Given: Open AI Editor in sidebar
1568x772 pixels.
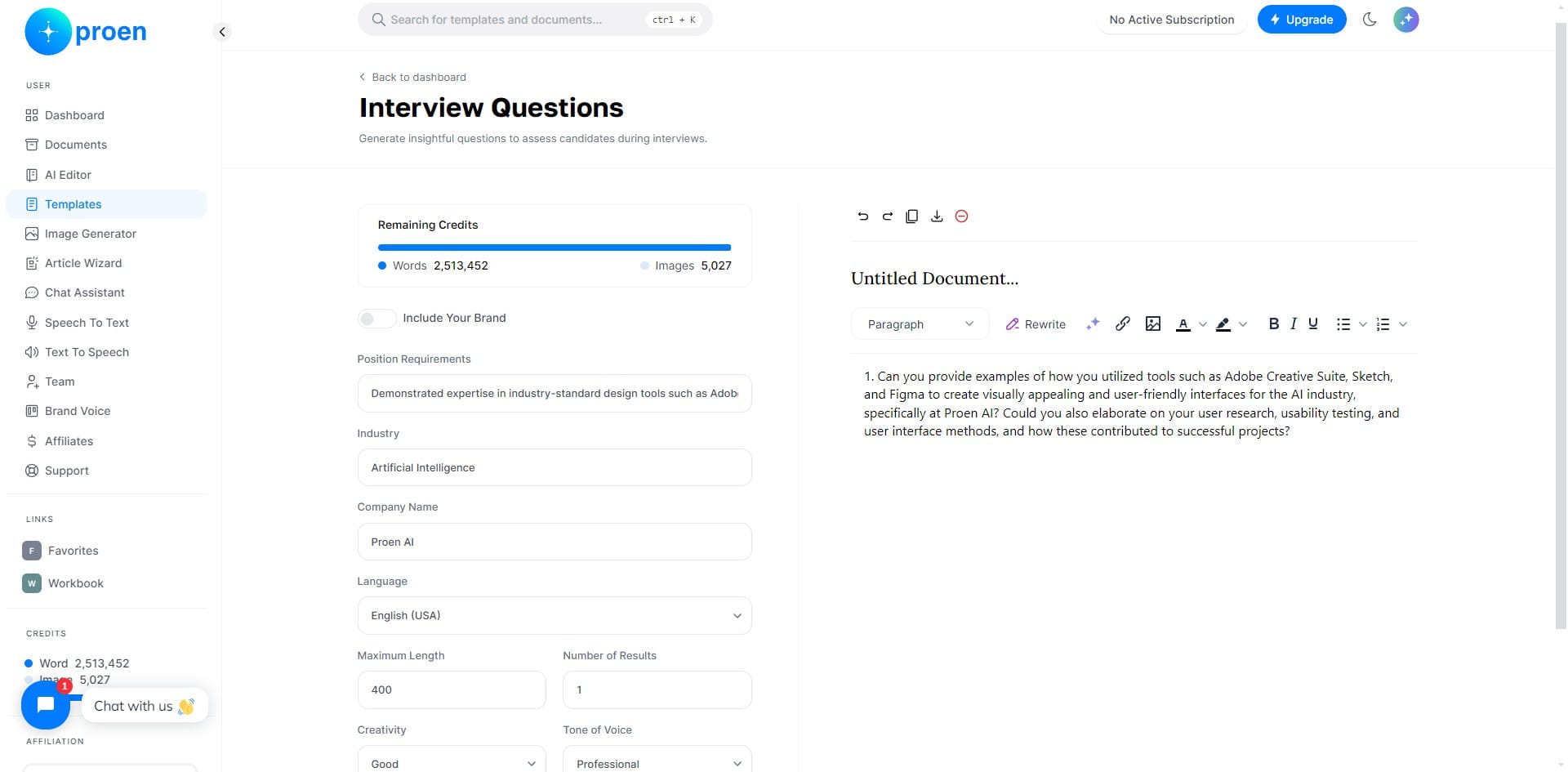Looking at the screenshot, I should pyautogui.click(x=106, y=175).
